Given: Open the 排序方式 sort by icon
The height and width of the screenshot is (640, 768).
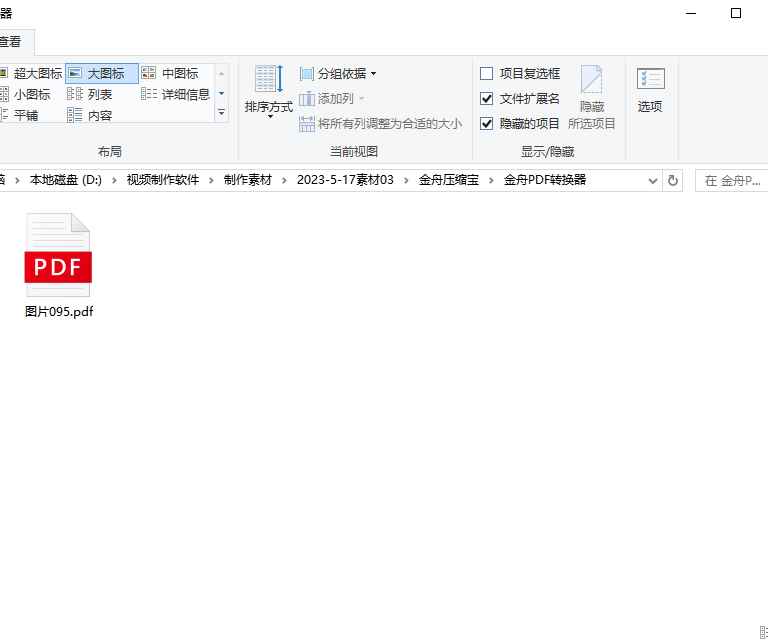Looking at the screenshot, I should [268, 91].
